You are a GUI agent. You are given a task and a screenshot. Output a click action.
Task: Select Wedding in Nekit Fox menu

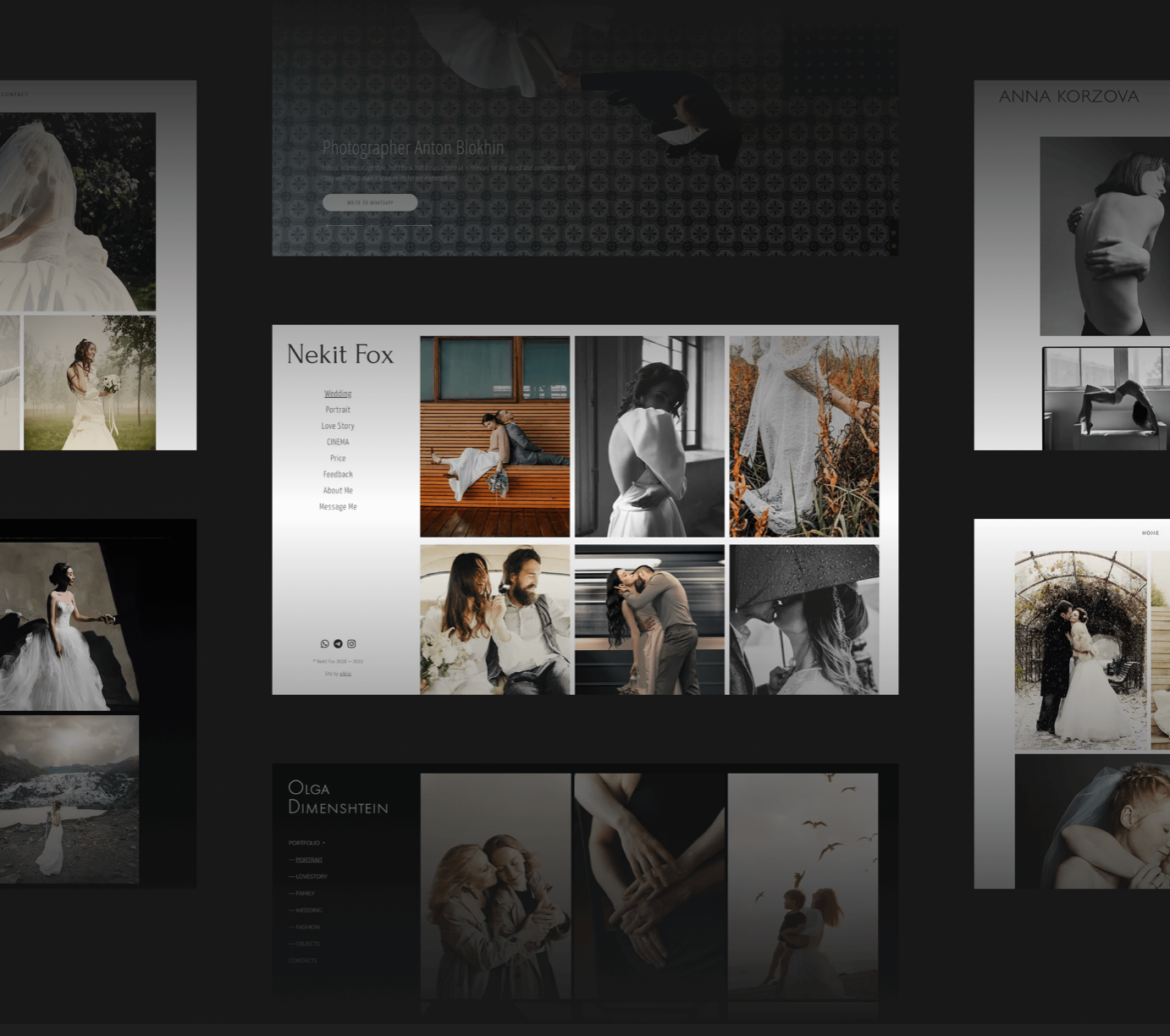pos(338,394)
